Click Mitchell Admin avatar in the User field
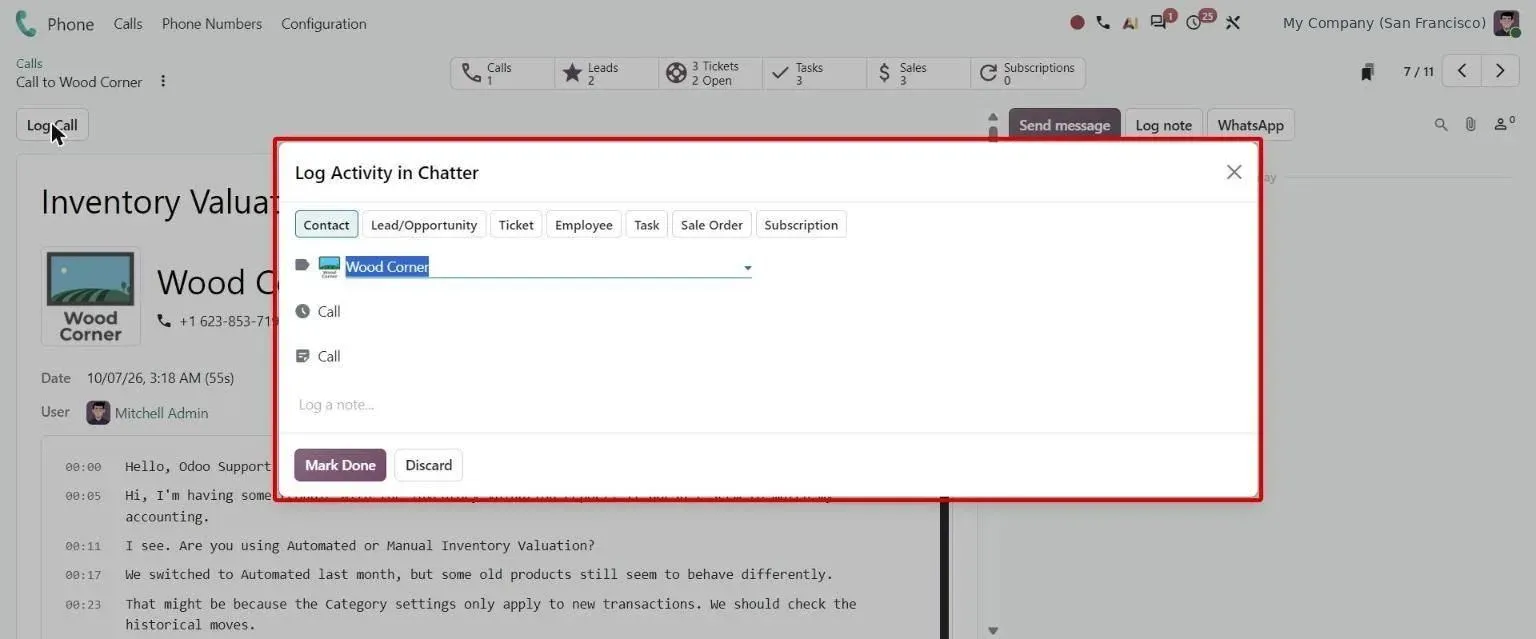The width and height of the screenshot is (1536, 639). click(x=98, y=413)
